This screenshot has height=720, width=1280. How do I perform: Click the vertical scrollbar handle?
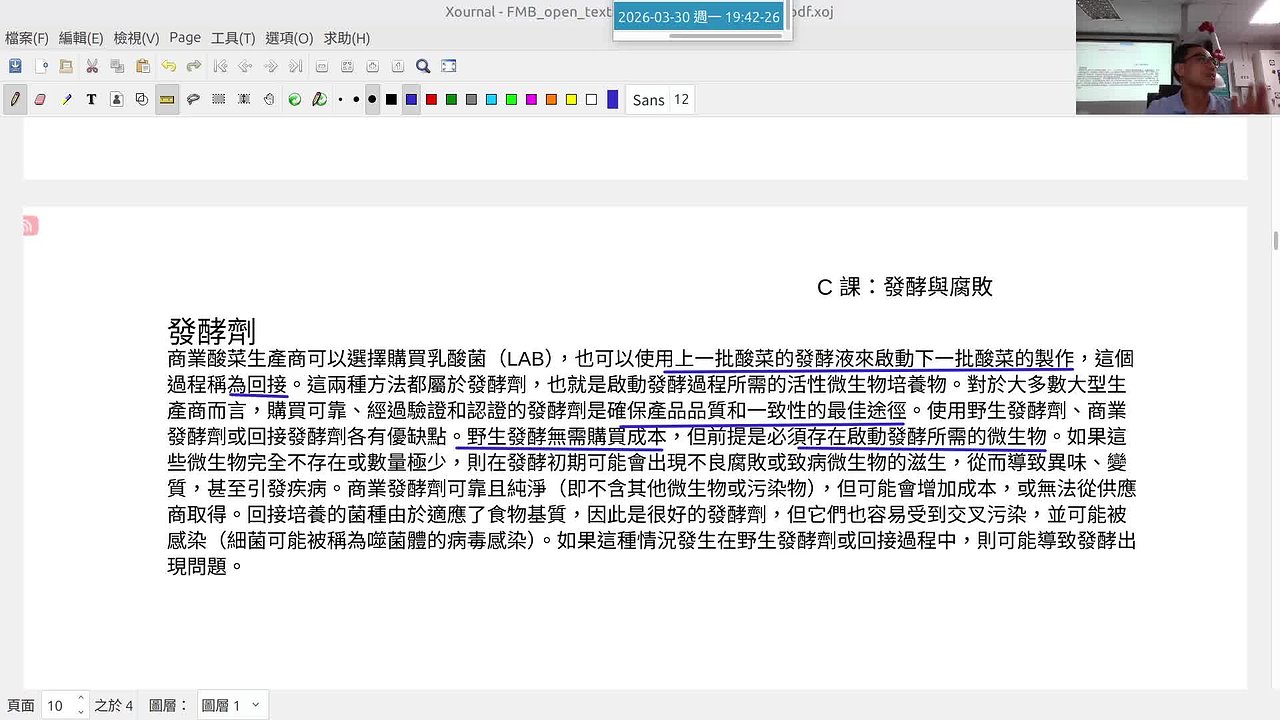[1275, 241]
